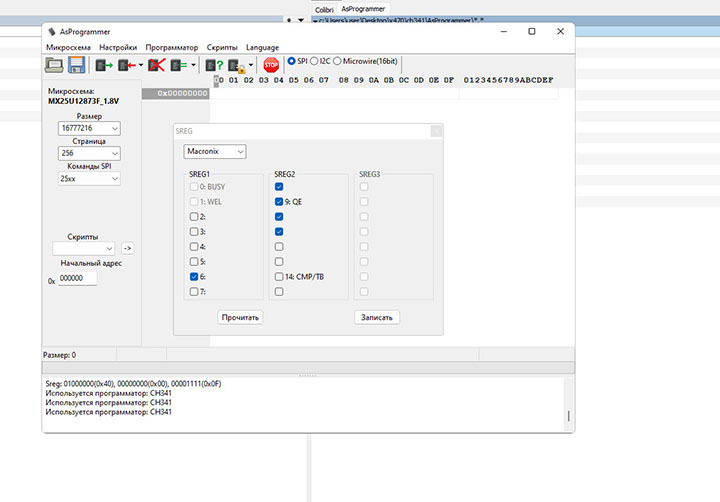The image size is (720, 502).
Task: Read the chip with the green arrow icon
Action: [104, 65]
